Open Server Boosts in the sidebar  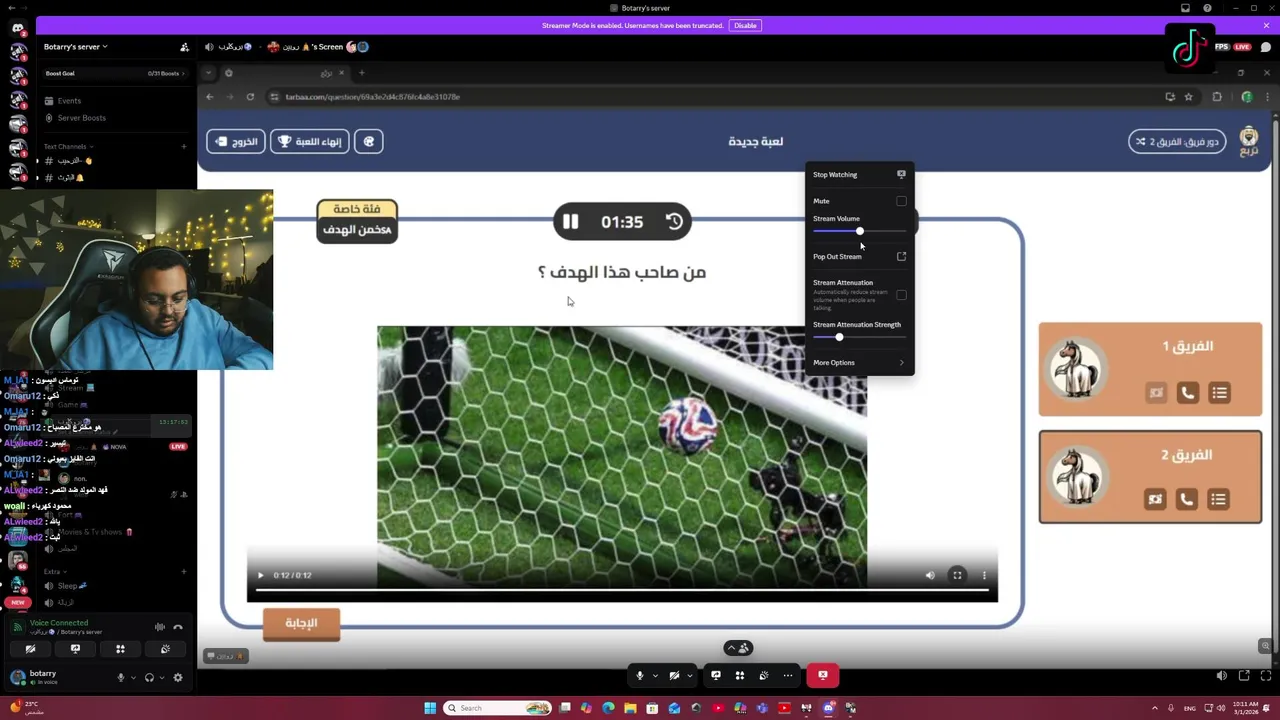[81, 118]
